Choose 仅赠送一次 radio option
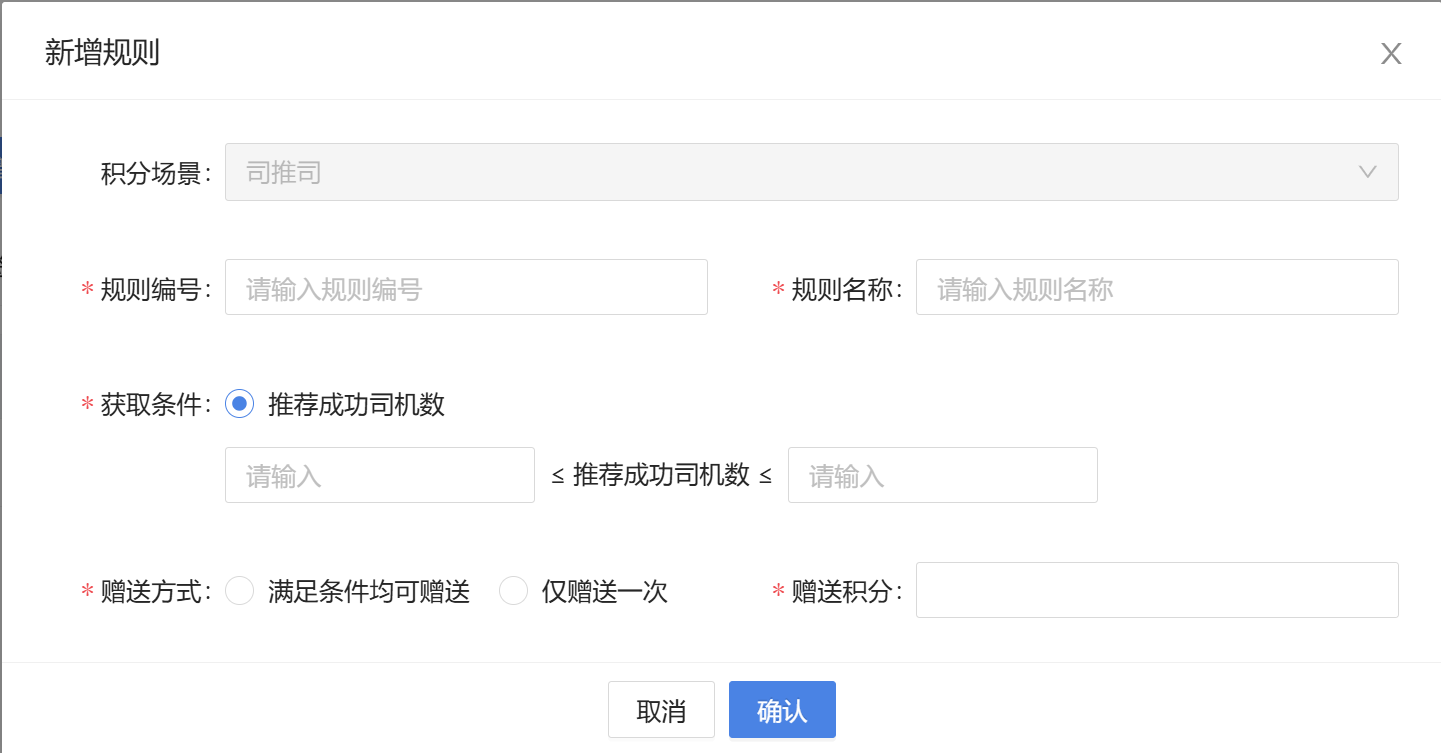The image size is (1441, 753). tap(513, 591)
